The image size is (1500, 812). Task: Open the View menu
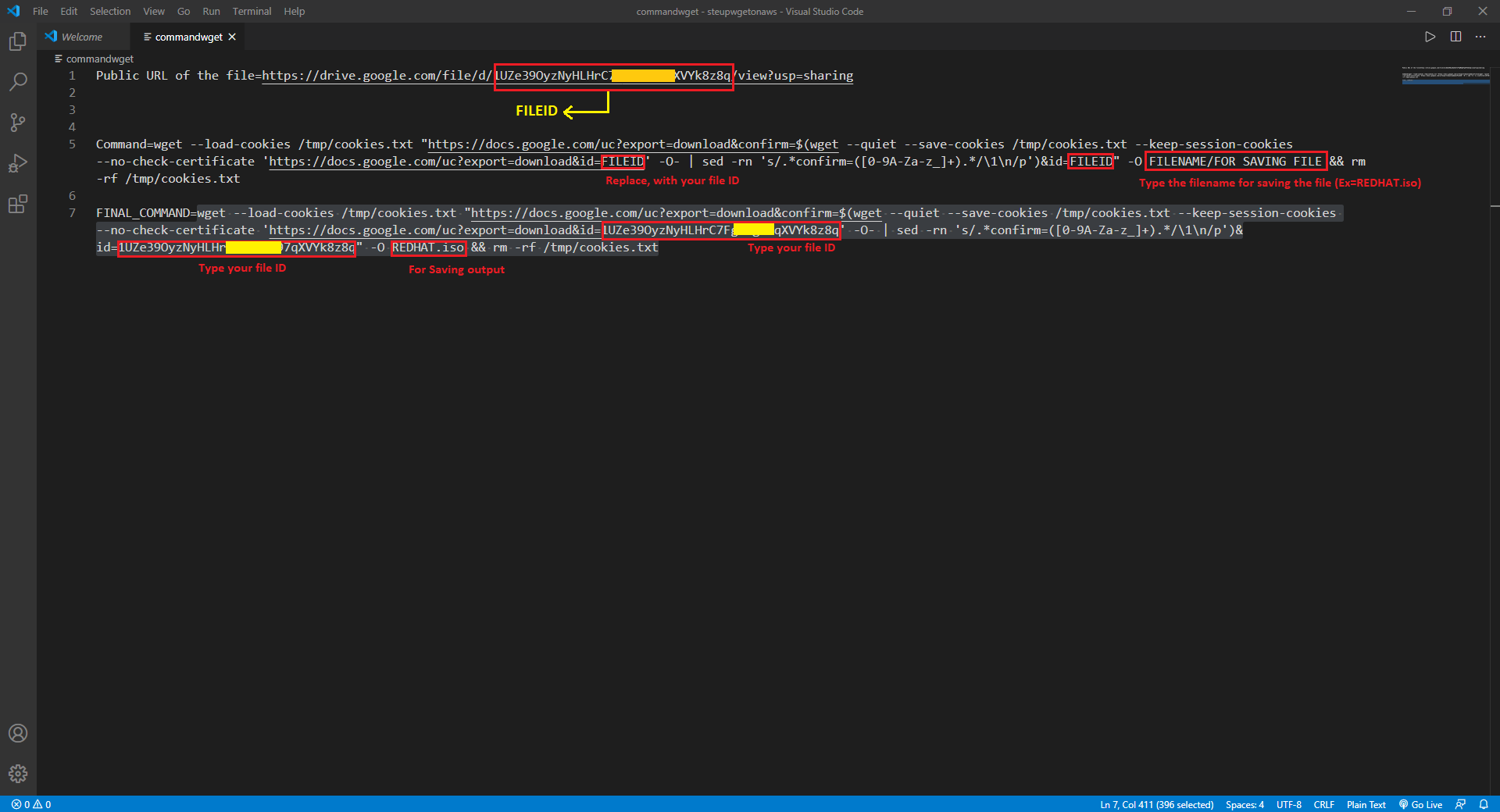[x=154, y=11]
